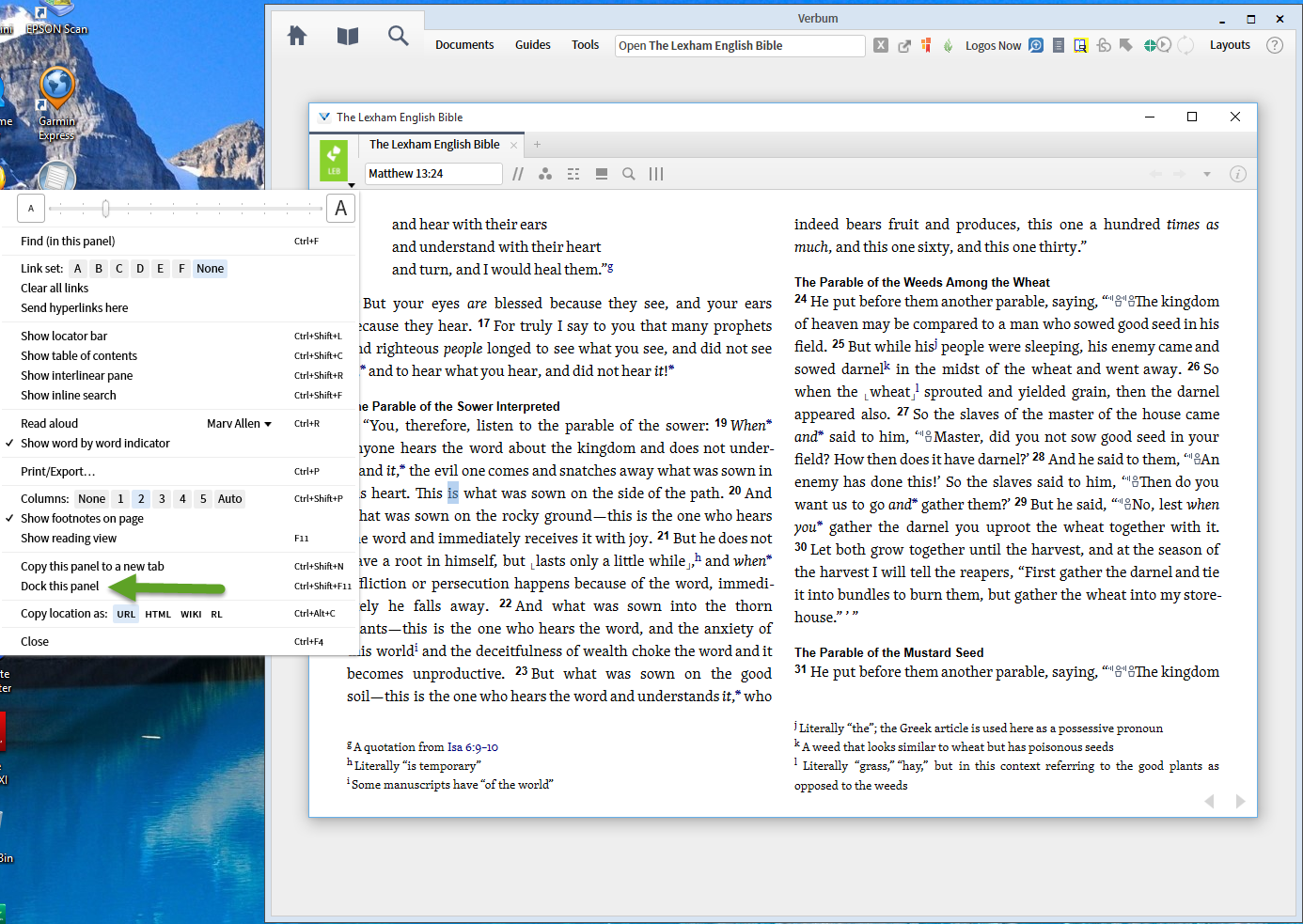Click the yellow book-search shortcut icon

(1081, 45)
